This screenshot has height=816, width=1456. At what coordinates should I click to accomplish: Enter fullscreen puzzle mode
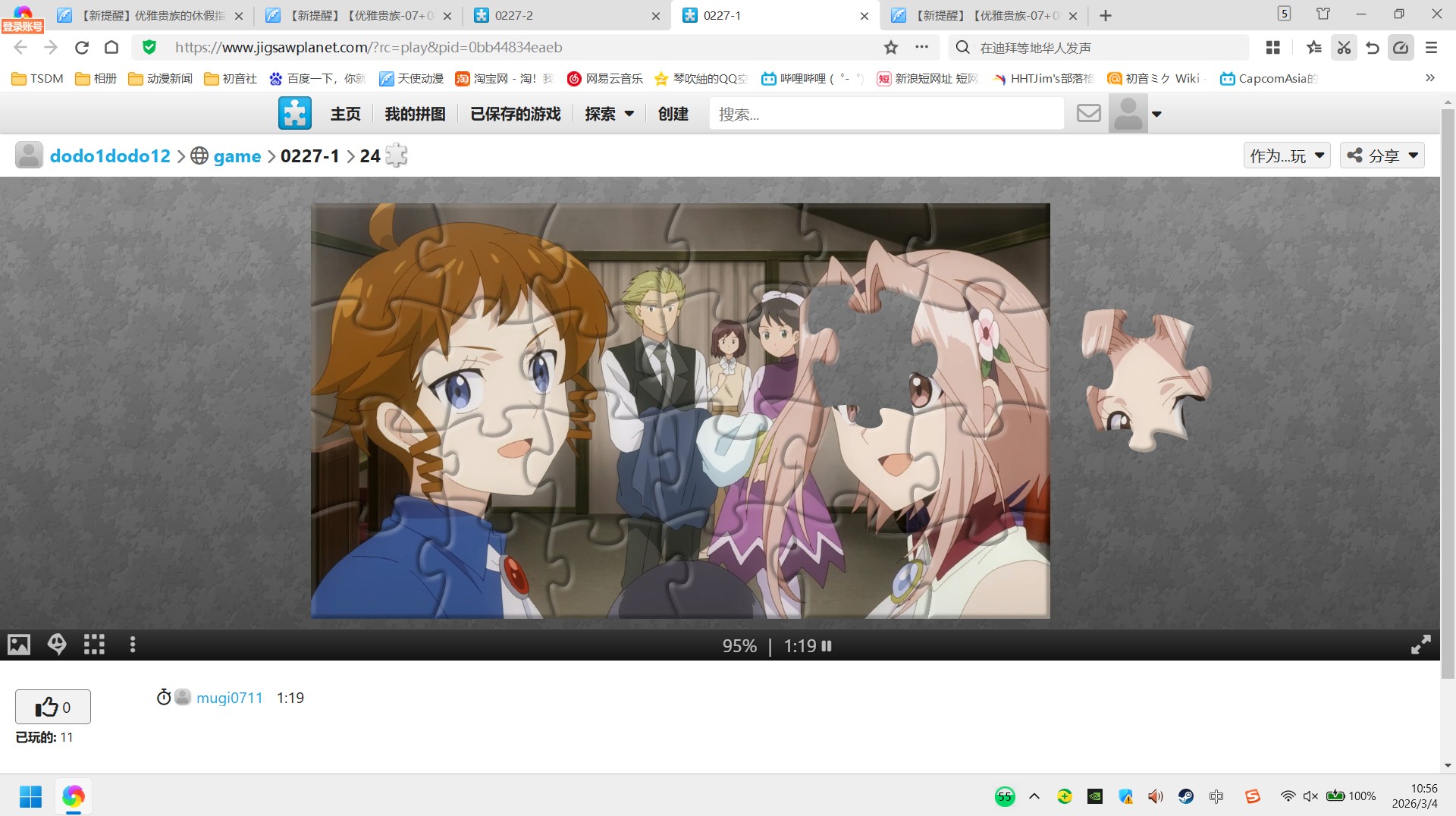(x=1420, y=645)
